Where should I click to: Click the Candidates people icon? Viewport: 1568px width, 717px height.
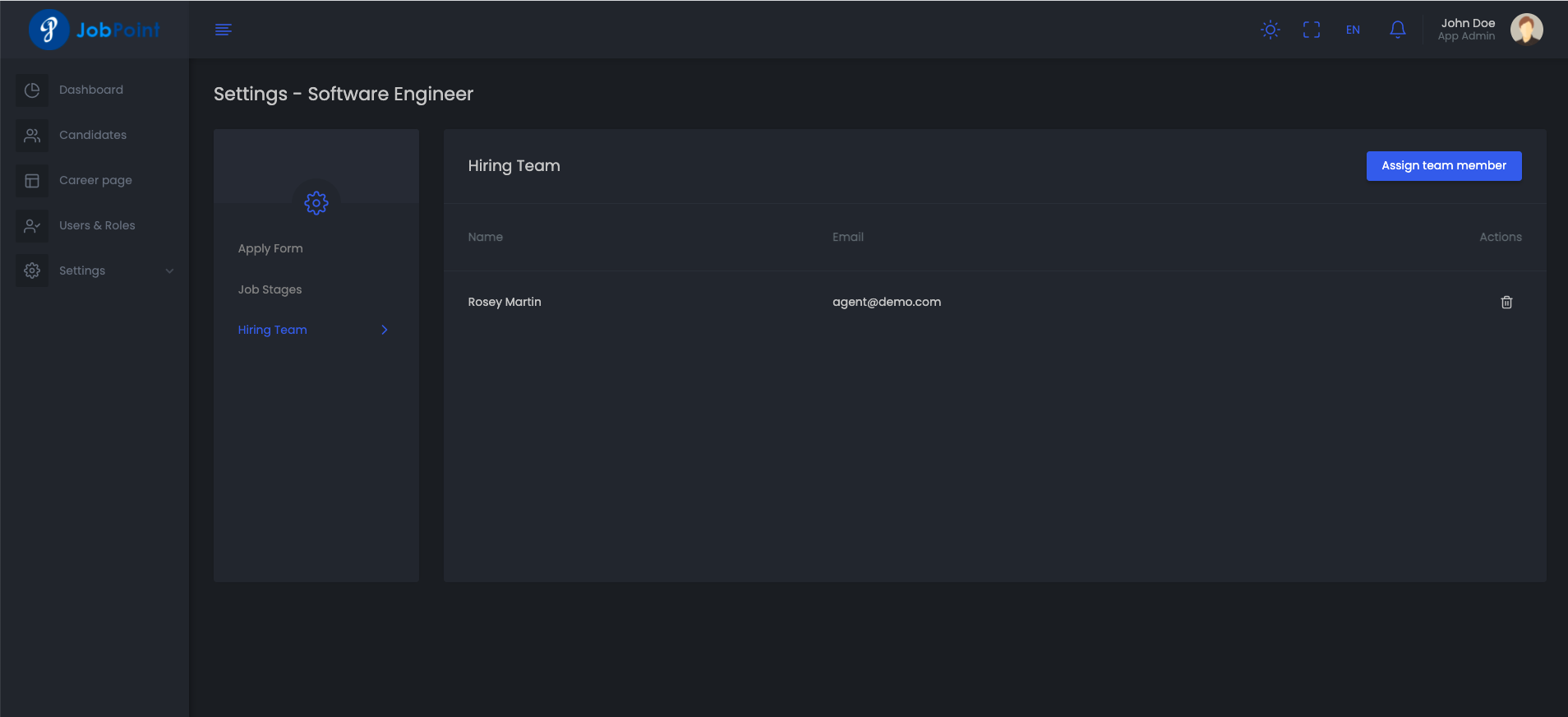tap(32, 136)
